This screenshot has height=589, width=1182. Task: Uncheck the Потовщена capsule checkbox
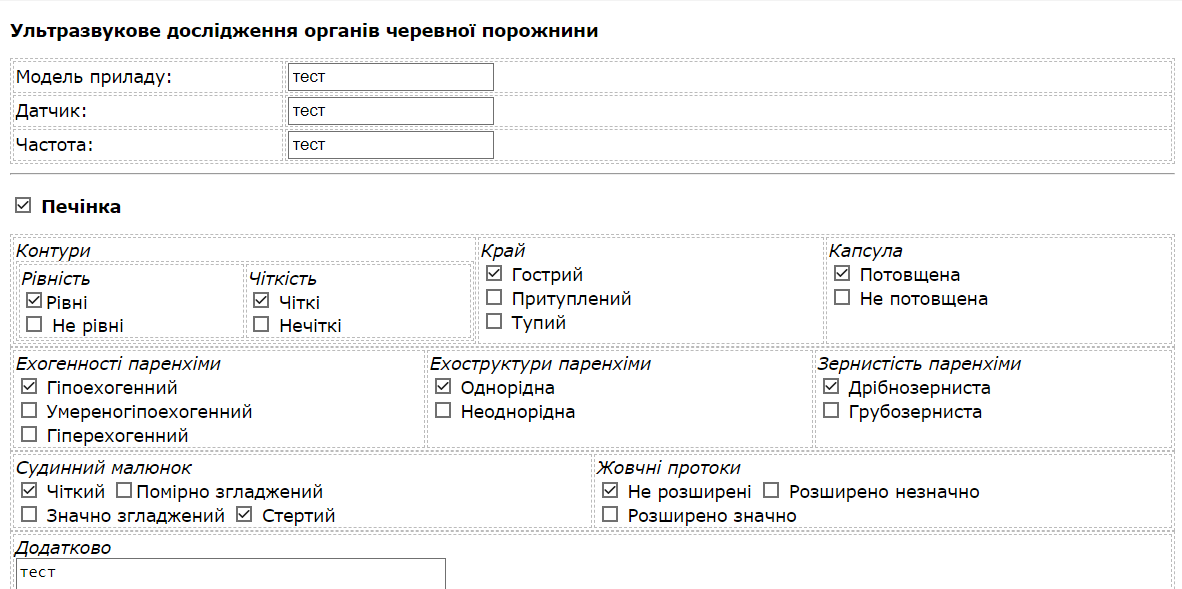[x=842, y=273]
